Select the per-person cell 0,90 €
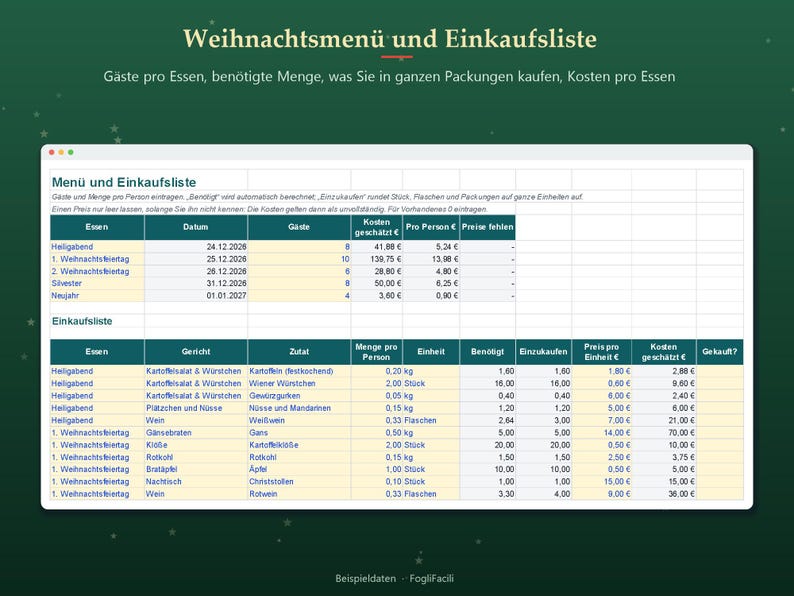Image resolution: width=794 pixels, height=596 pixels. coord(431,295)
